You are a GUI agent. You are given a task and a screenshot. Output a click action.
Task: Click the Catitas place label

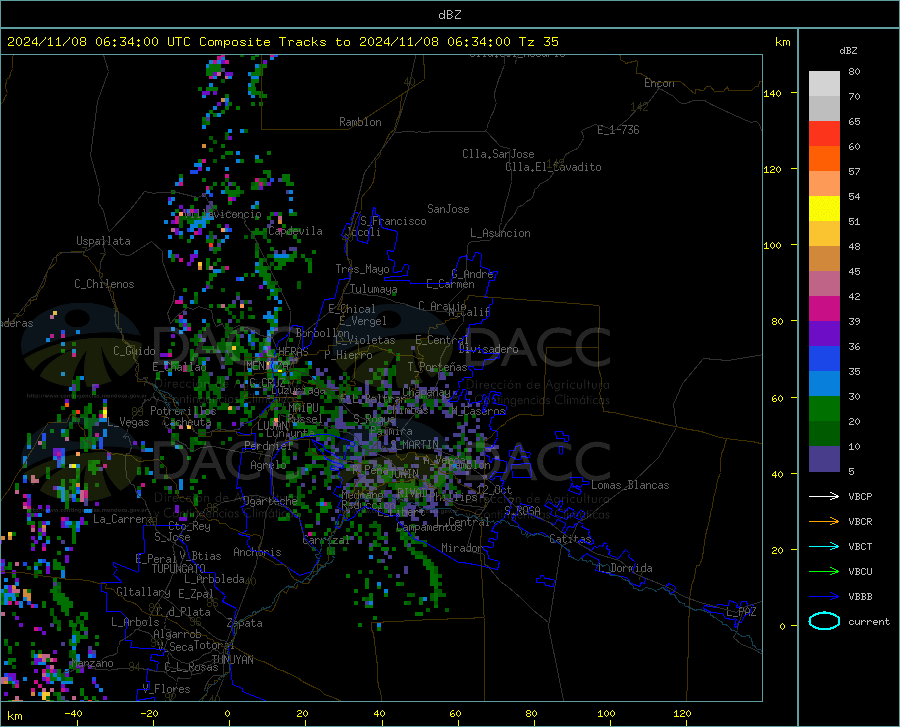570,539
